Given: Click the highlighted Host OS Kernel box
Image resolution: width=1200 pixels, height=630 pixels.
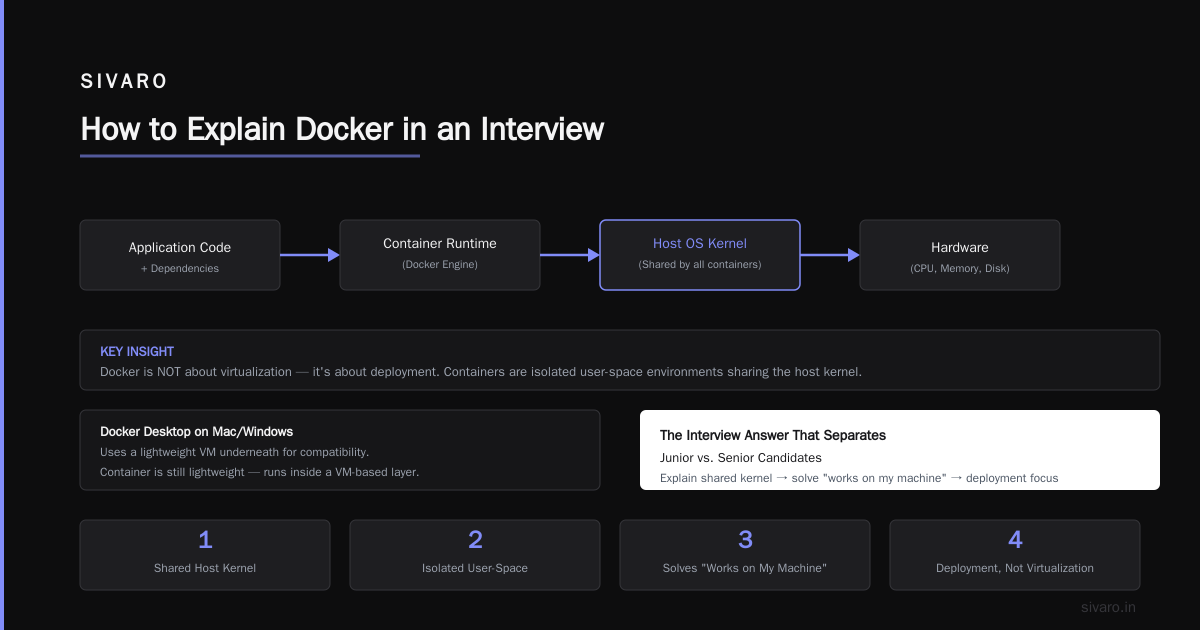Looking at the screenshot, I should point(700,255).
